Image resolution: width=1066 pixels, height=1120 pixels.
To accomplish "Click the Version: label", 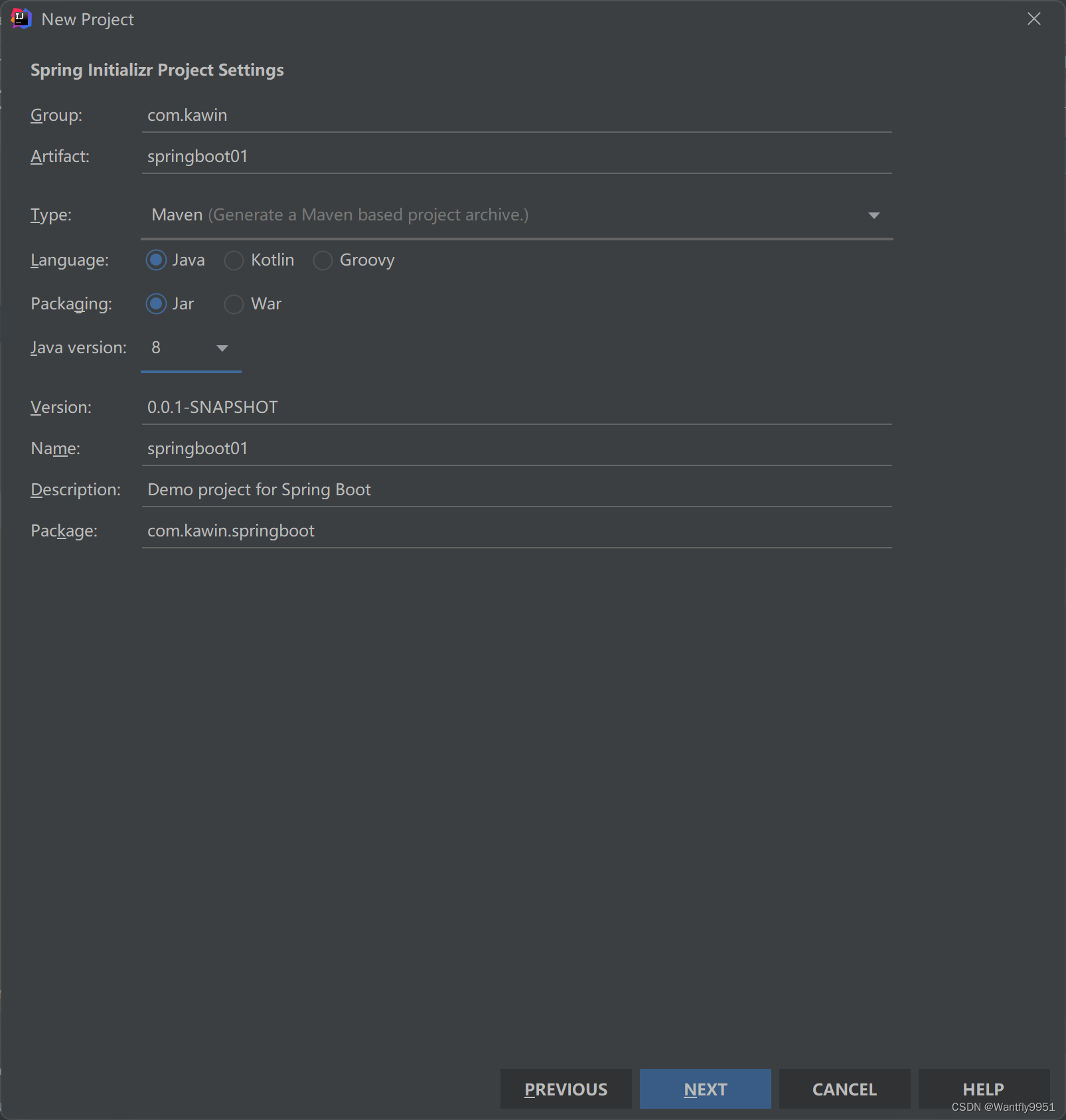I will click(x=61, y=408).
